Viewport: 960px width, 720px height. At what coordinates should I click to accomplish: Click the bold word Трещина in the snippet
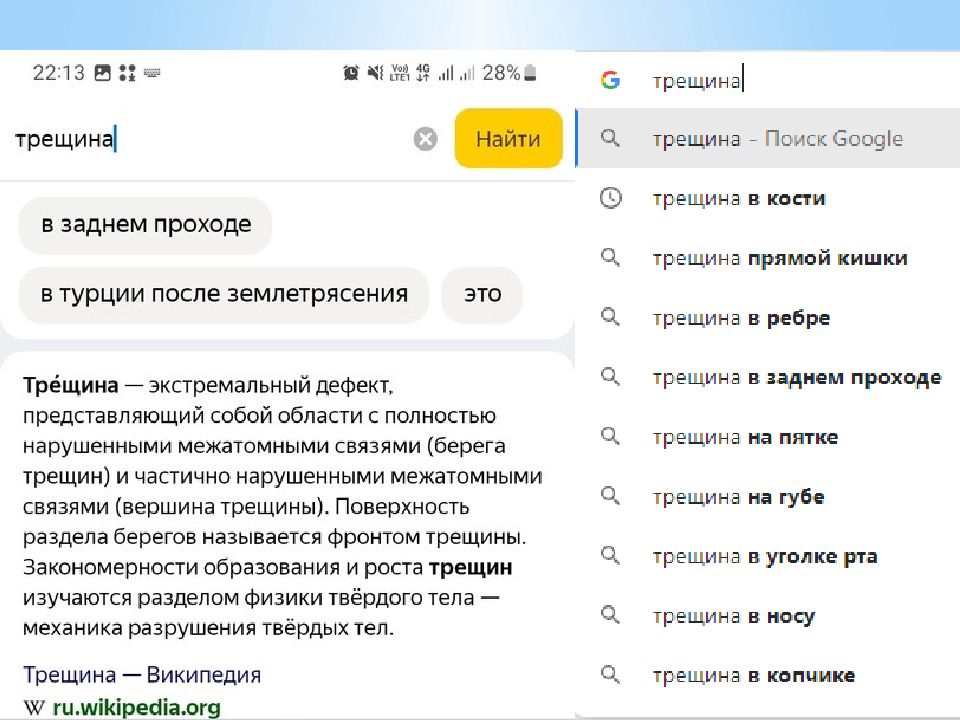70,385
